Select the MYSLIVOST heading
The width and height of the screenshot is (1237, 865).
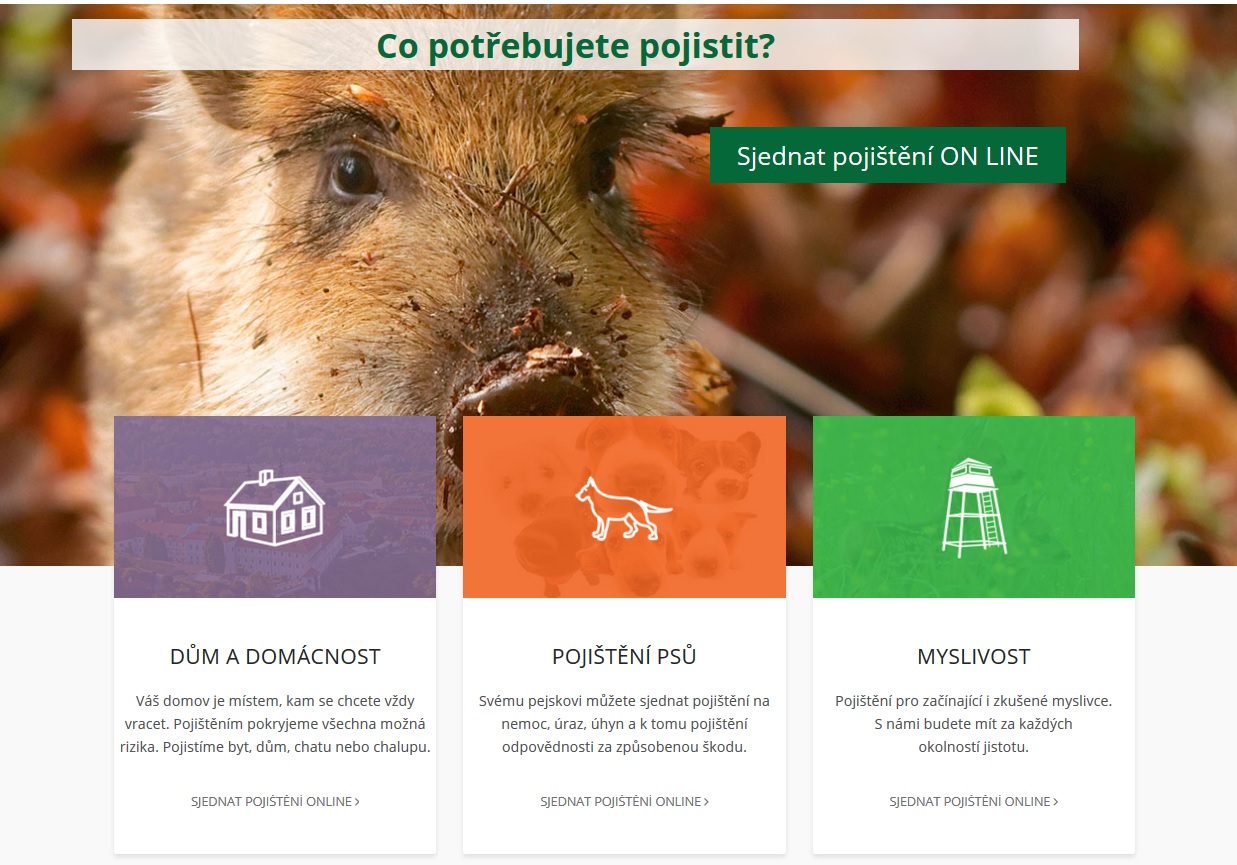pyautogui.click(x=974, y=657)
